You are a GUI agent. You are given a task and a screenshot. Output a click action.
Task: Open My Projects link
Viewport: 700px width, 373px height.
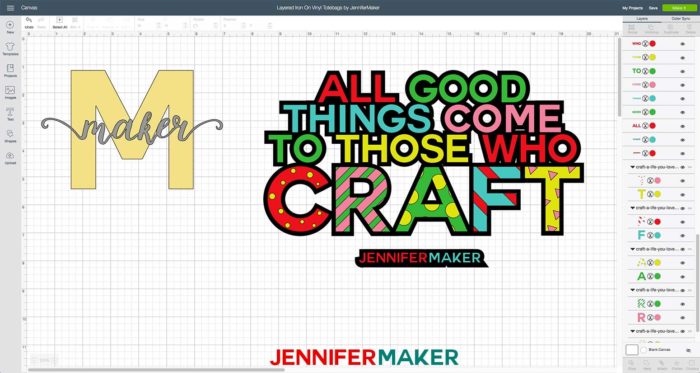pyautogui.click(x=632, y=8)
